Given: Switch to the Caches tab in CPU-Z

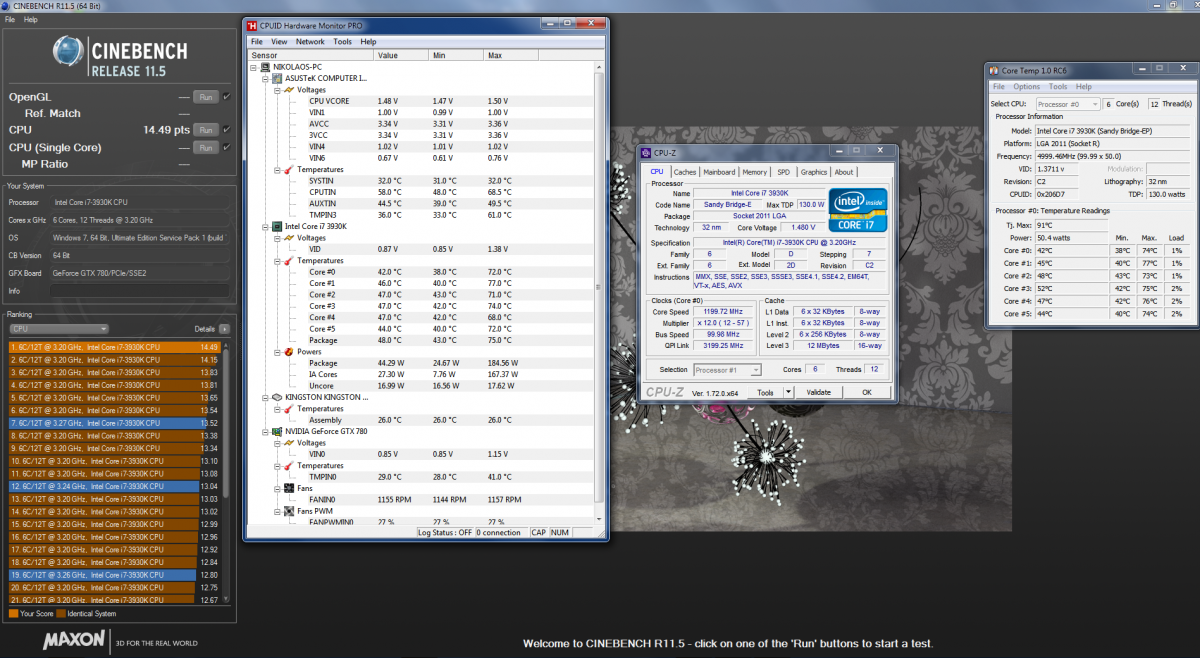Looking at the screenshot, I should (685, 172).
